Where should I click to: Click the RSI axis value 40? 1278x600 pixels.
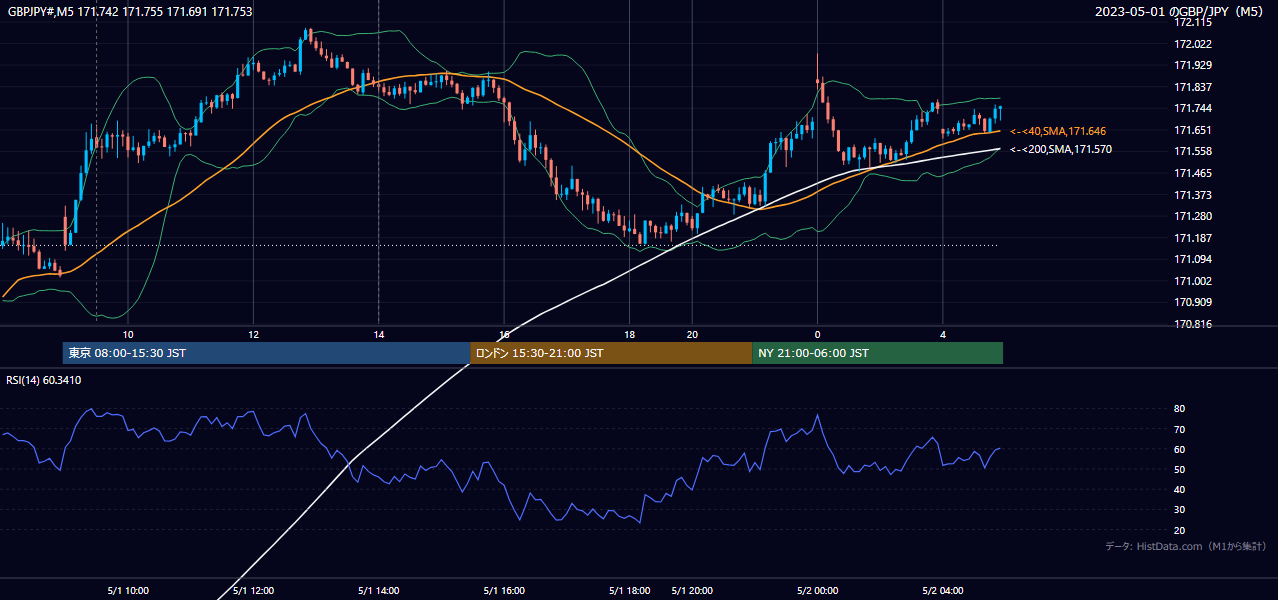pos(1179,489)
